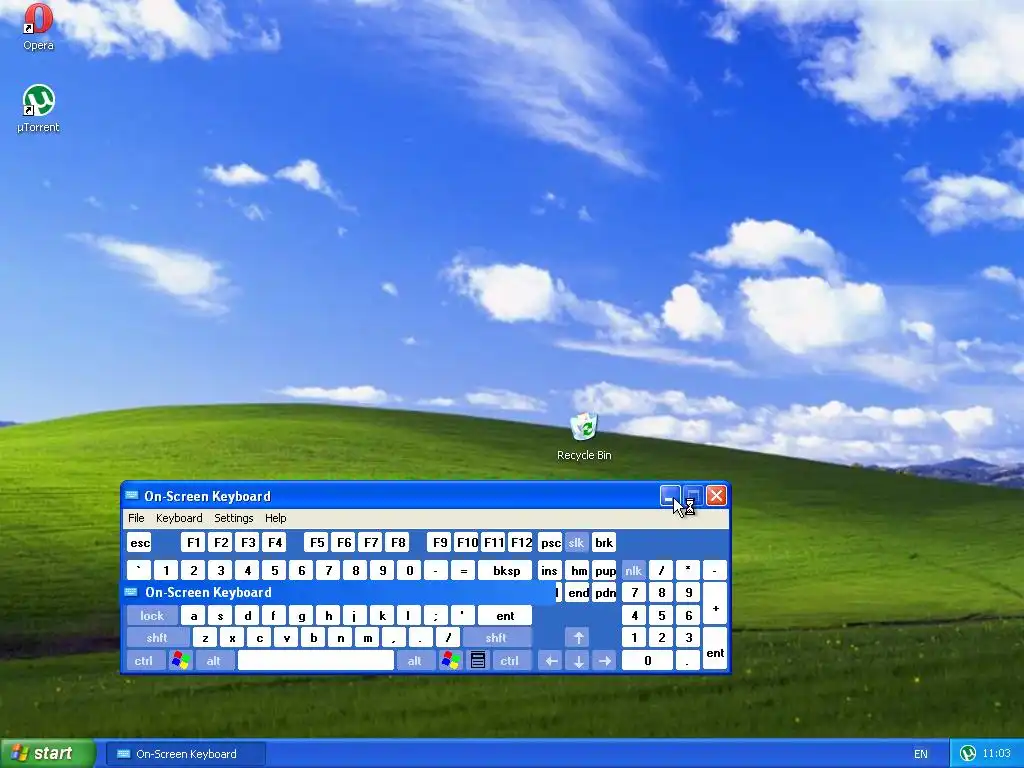Screen dimensions: 1024x768
Task: Close the On-Screen Keyboard window
Action: point(716,496)
